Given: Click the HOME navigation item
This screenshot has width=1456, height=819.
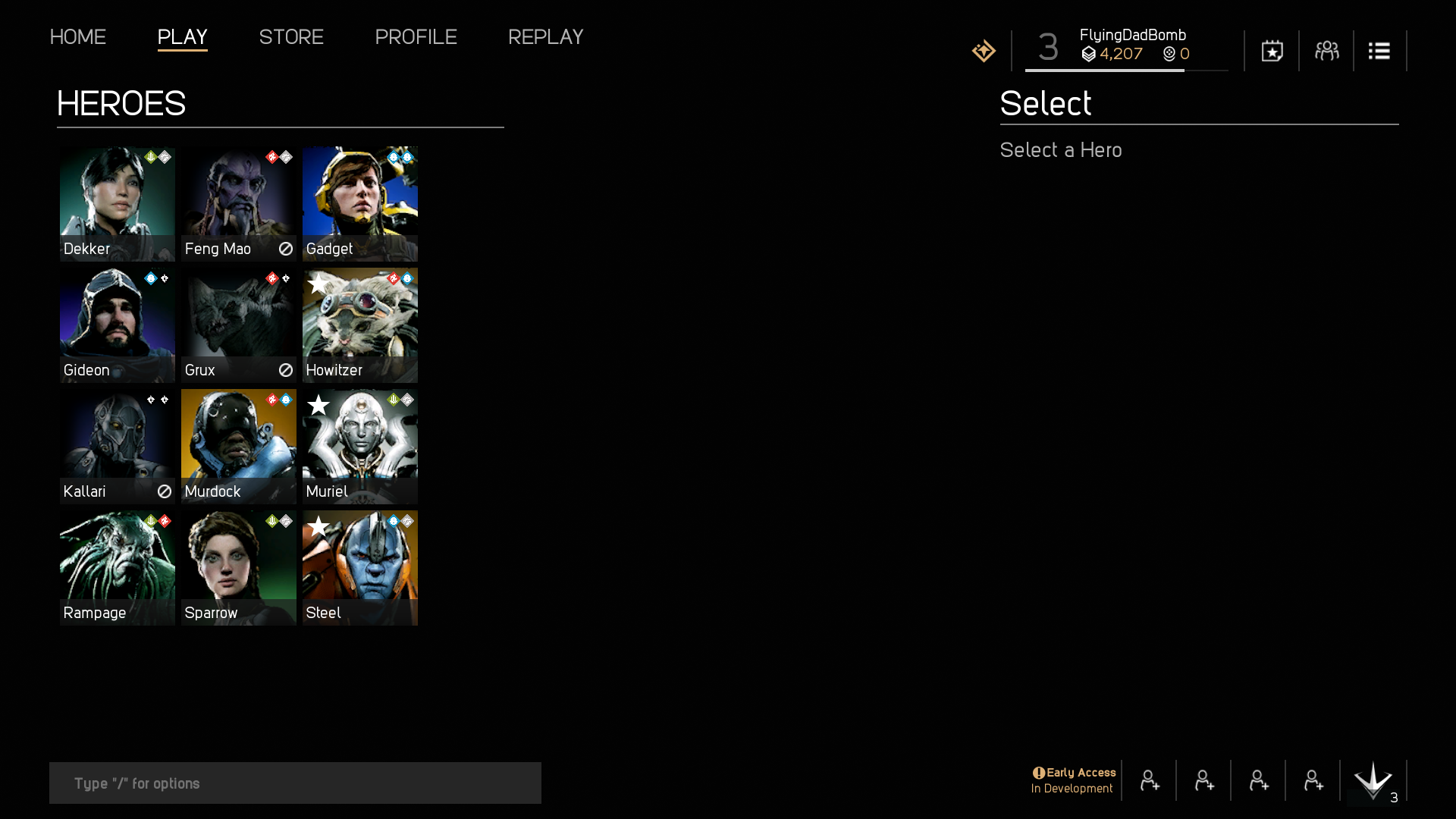Looking at the screenshot, I should (x=78, y=36).
